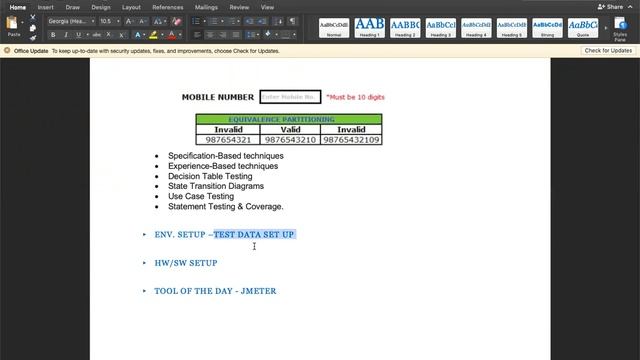Switch to the Review tab
The height and width of the screenshot is (360, 640).
(239, 7)
